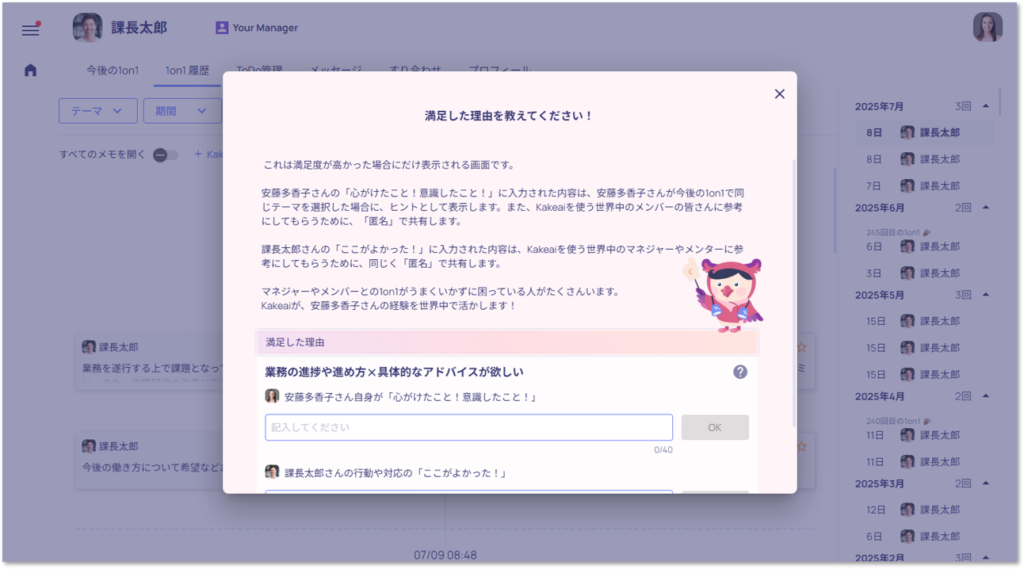Viewport: 1024px width, 569px height.
Task: Select the 3日 課長太郎 history entry
Action: [924, 273]
